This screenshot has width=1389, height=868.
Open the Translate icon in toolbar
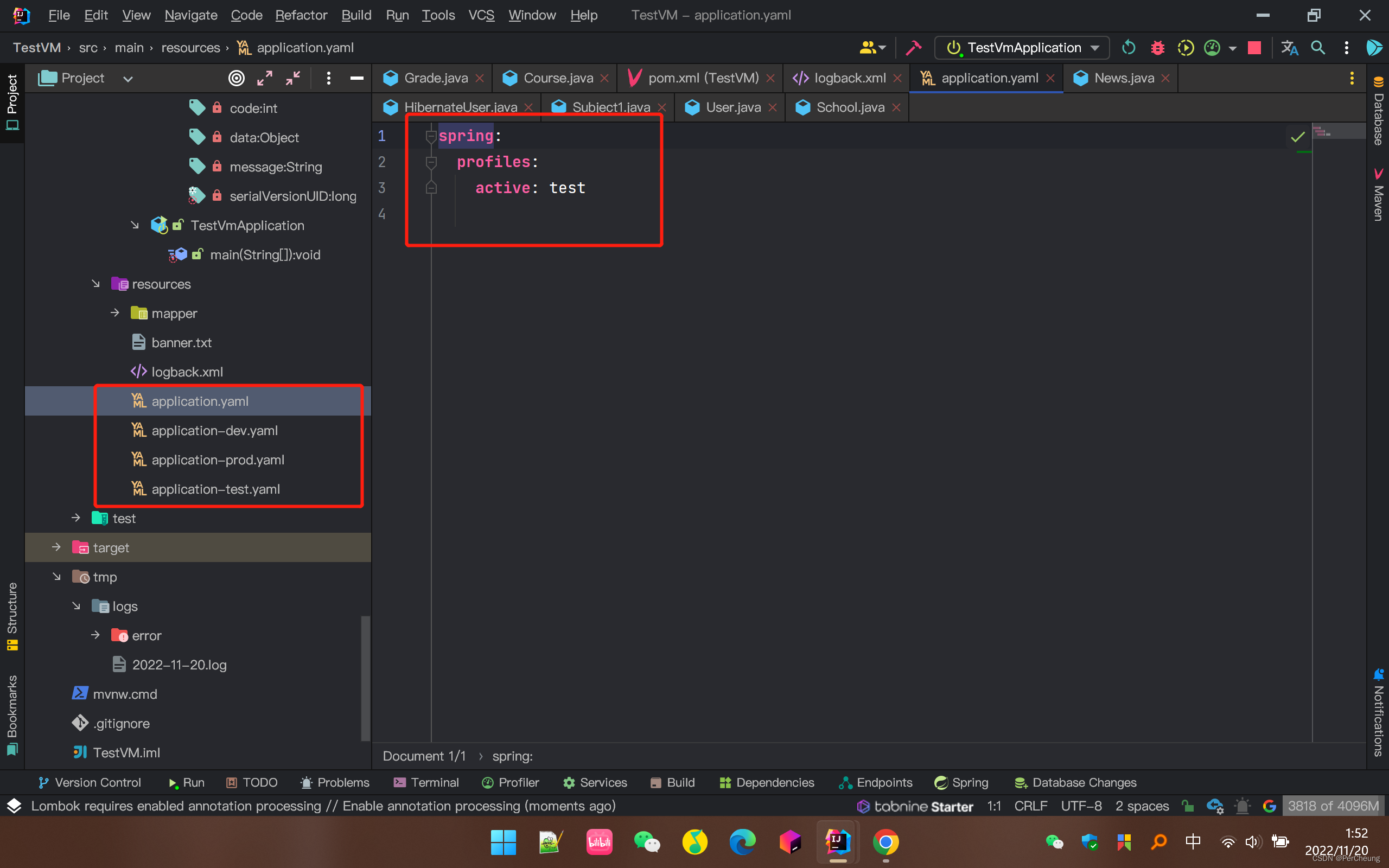click(x=1289, y=48)
